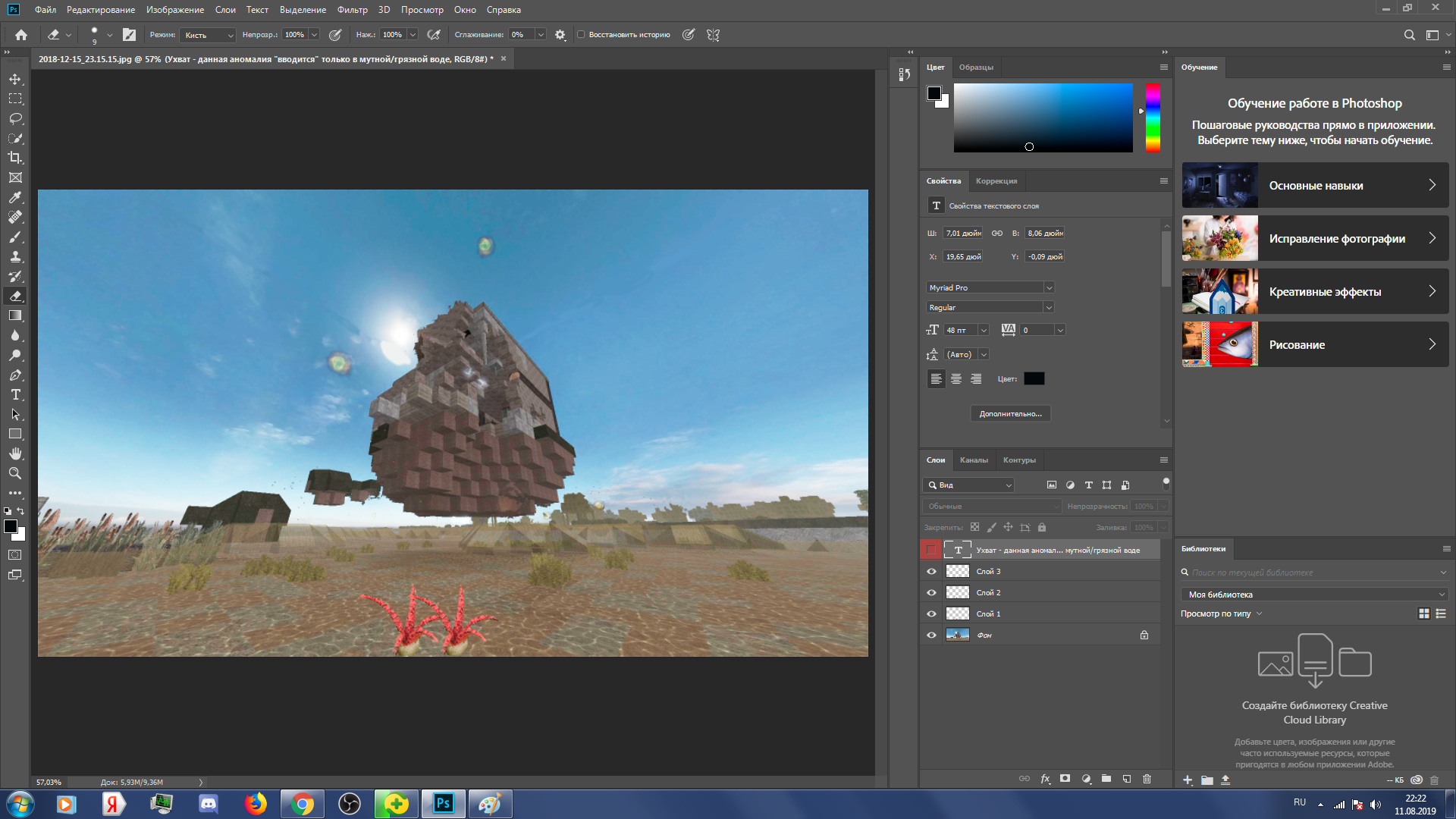Screen dimensions: 1456x819
Task: Click the Дополнительно... button
Action: 1011,413
